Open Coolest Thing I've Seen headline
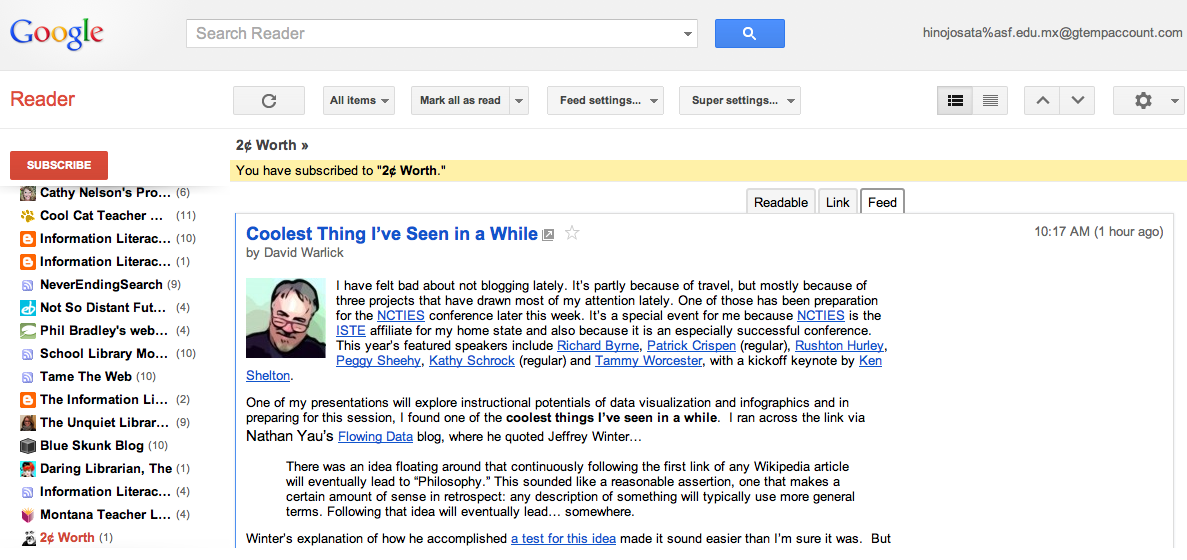The width and height of the screenshot is (1187, 560). tap(392, 234)
